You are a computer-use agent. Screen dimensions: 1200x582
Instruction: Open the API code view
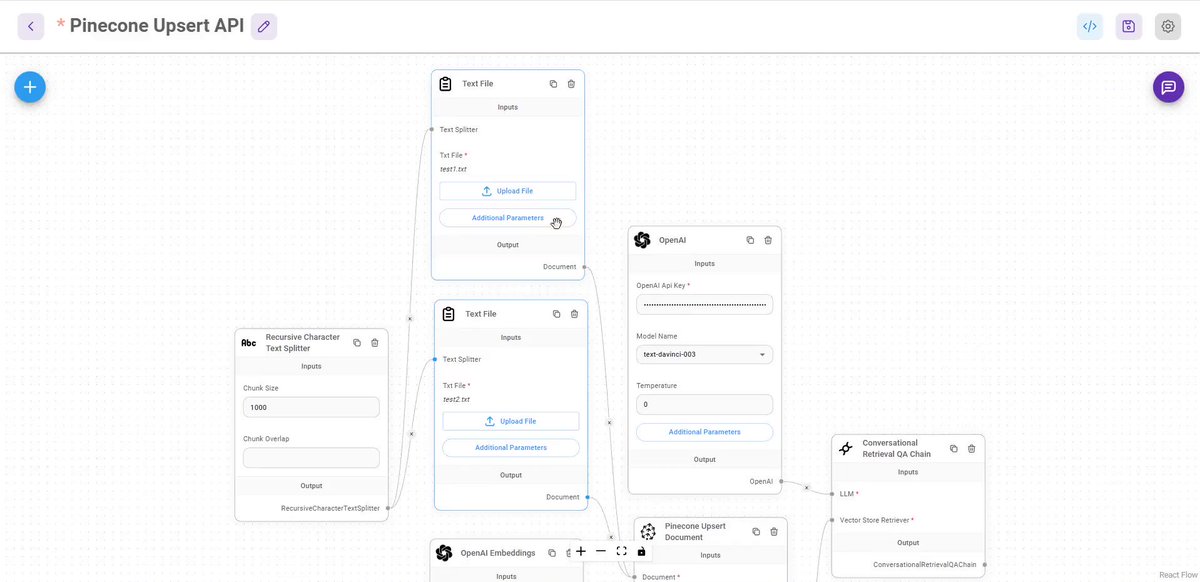(1090, 27)
